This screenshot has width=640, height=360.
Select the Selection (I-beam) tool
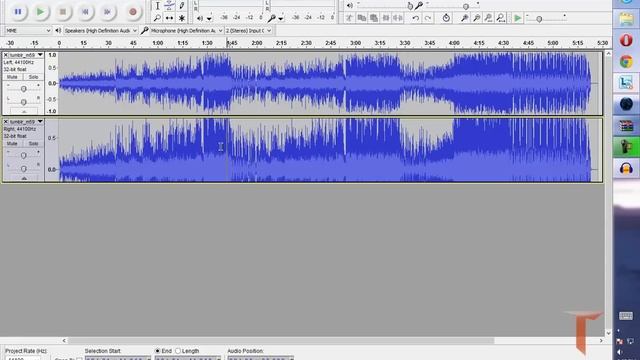tap(158, 6)
